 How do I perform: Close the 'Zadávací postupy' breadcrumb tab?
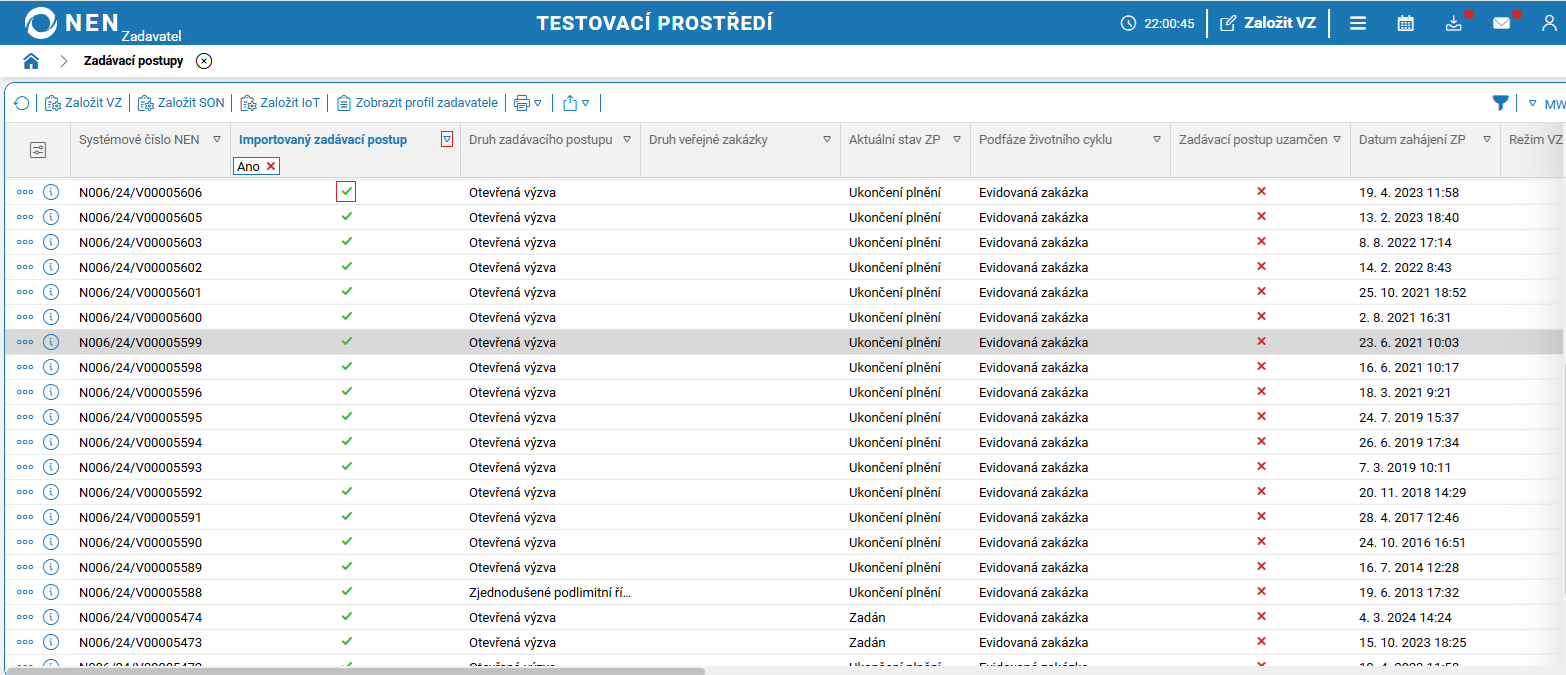(x=203, y=60)
